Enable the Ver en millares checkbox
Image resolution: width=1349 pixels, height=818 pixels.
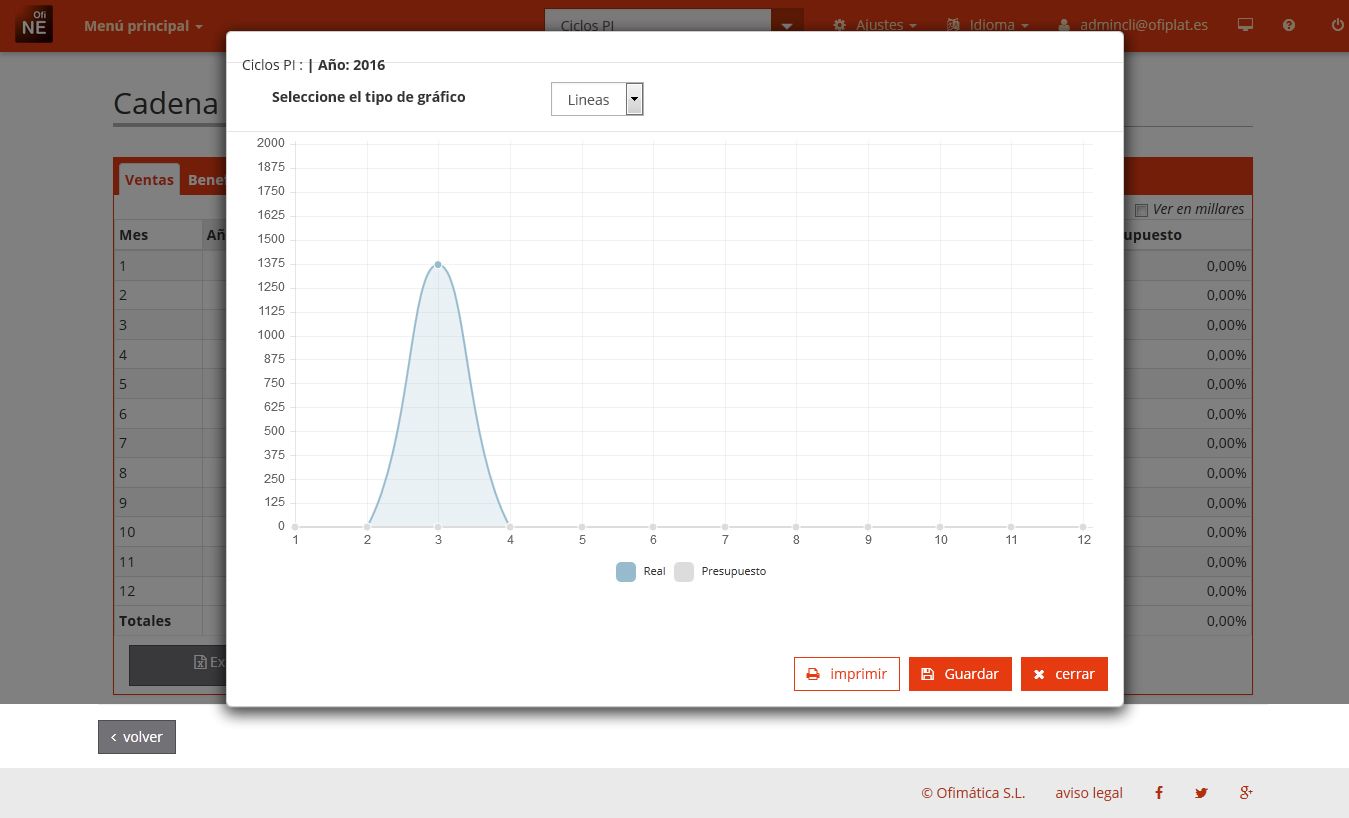click(x=1141, y=210)
